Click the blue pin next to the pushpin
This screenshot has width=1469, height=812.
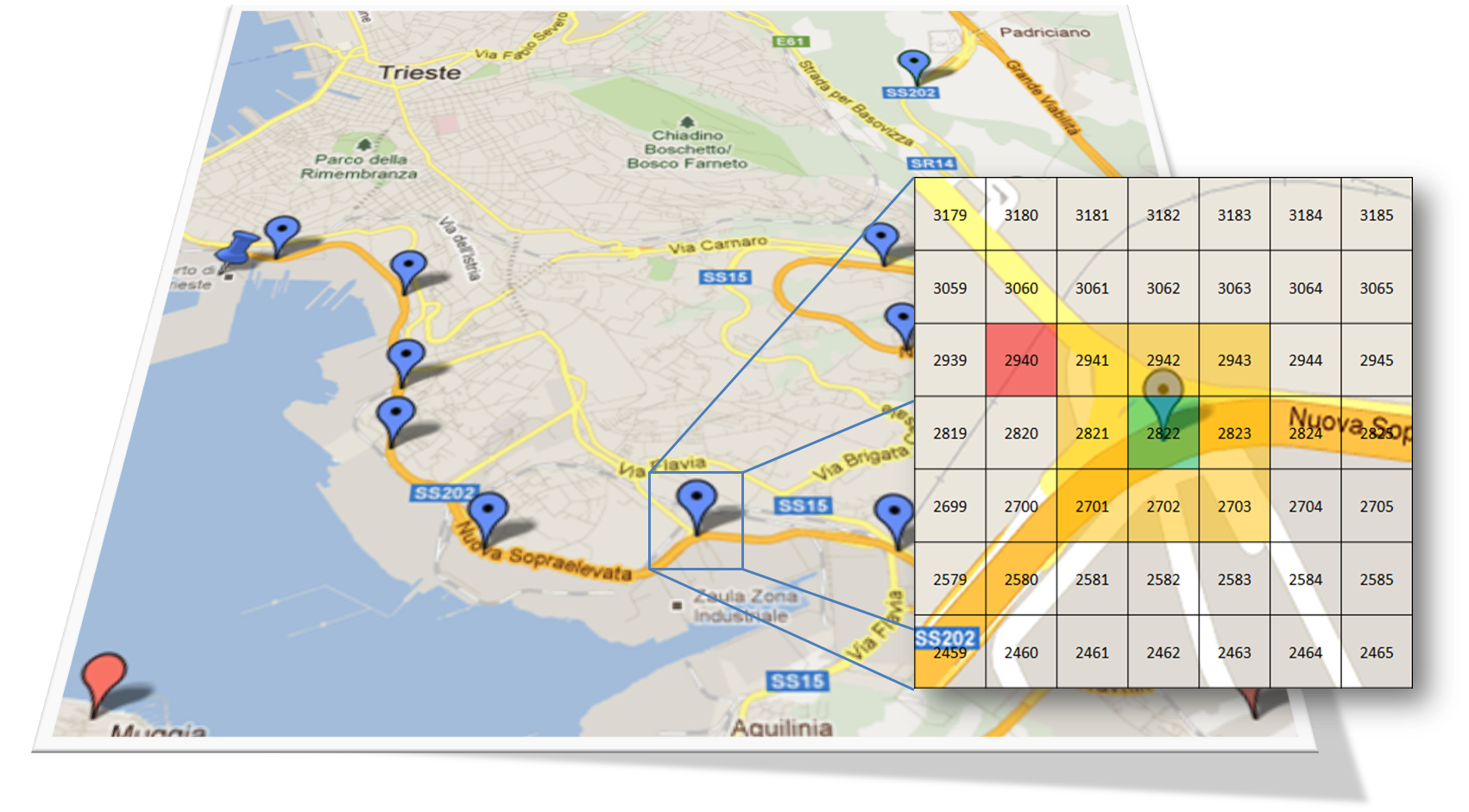[x=281, y=236]
